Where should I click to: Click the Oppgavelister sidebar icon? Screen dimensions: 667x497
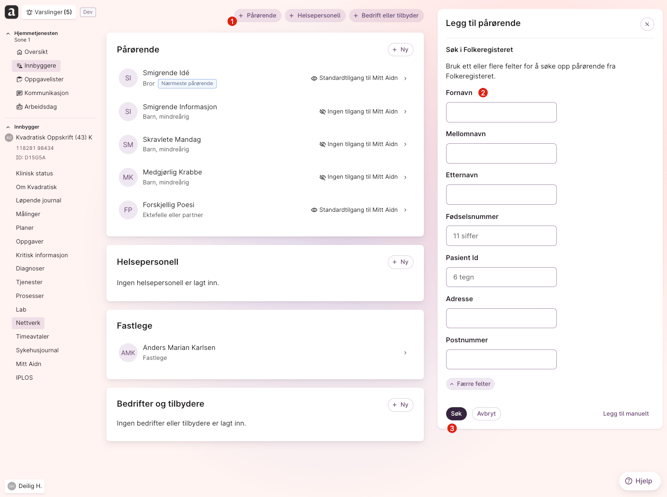(19, 79)
